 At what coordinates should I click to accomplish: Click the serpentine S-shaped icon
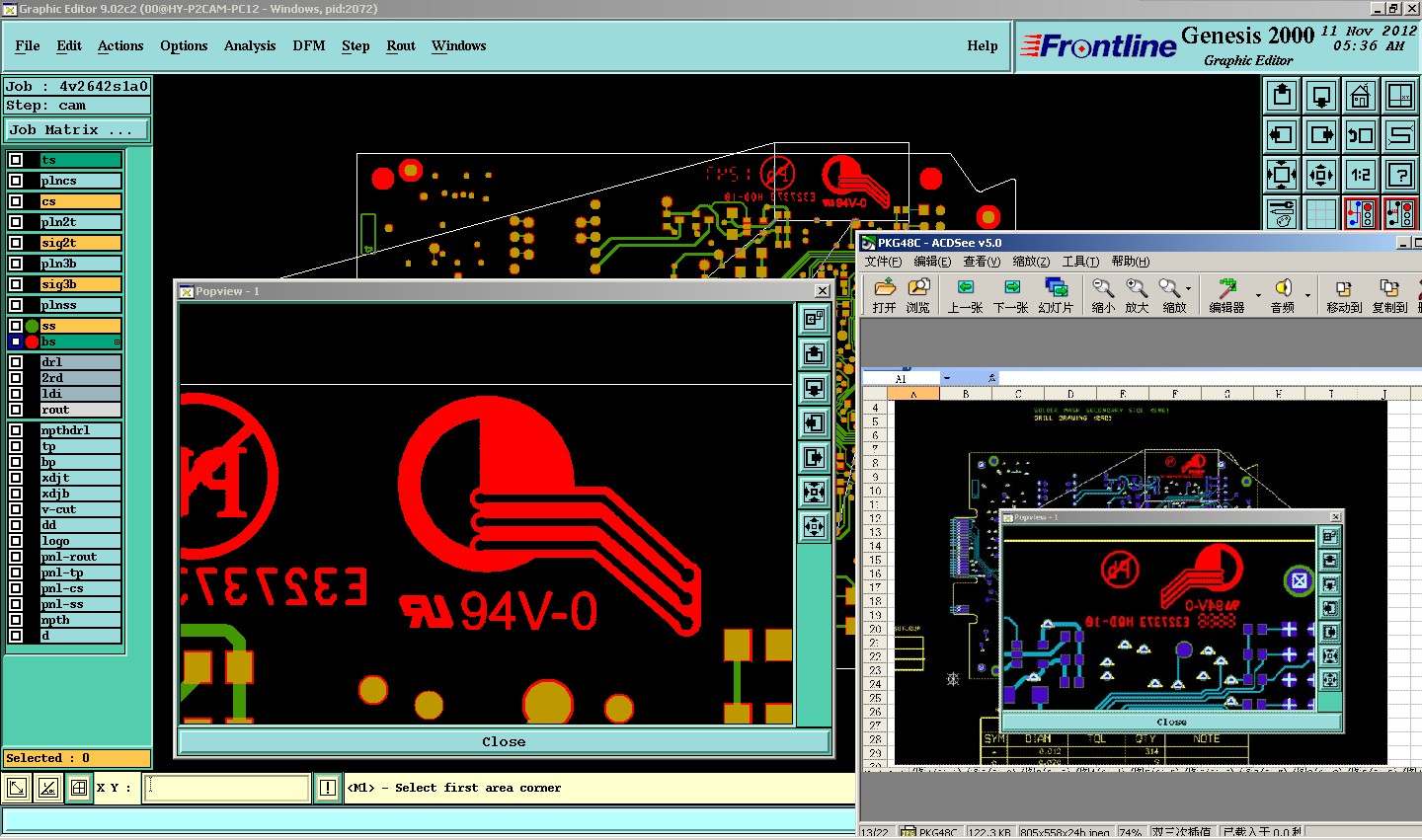point(1400,135)
